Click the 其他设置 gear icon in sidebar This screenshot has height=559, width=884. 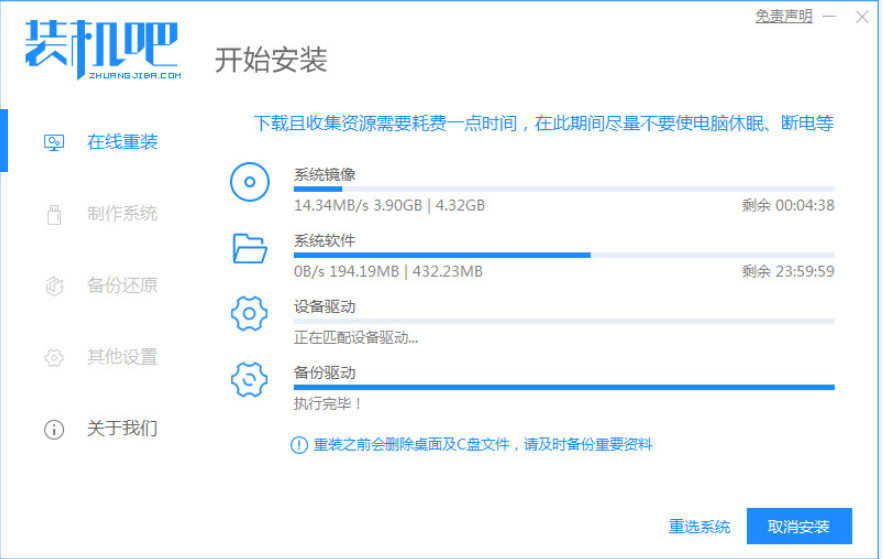pyautogui.click(x=54, y=357)
